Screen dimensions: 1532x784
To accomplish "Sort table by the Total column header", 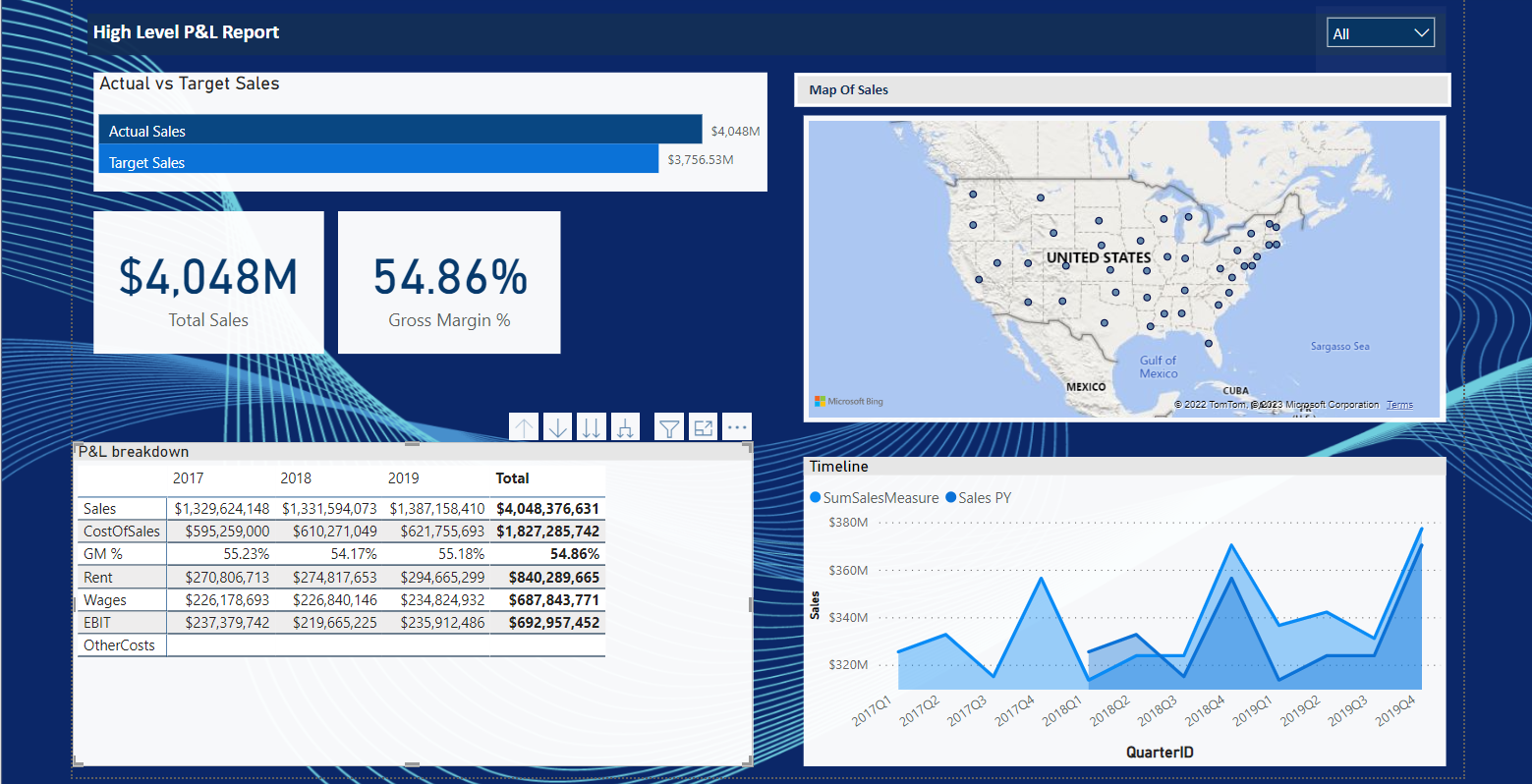I will point(512,478).
